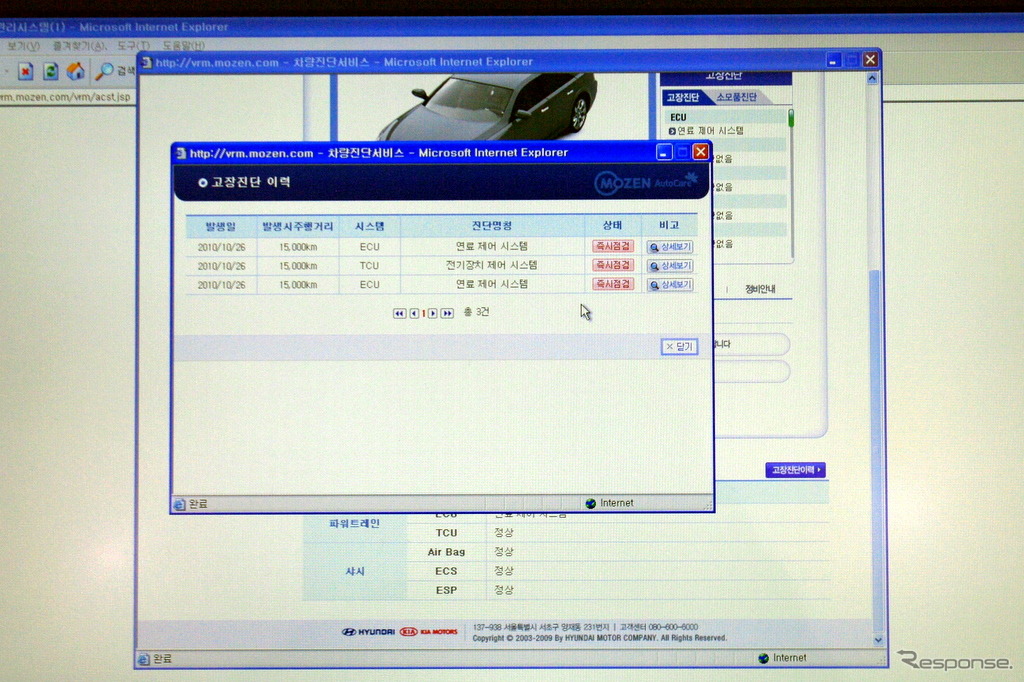Image resolution: width=1024 pixels, height=682 pixels.
Task: Go to next page in pagination
Action: 433,313
